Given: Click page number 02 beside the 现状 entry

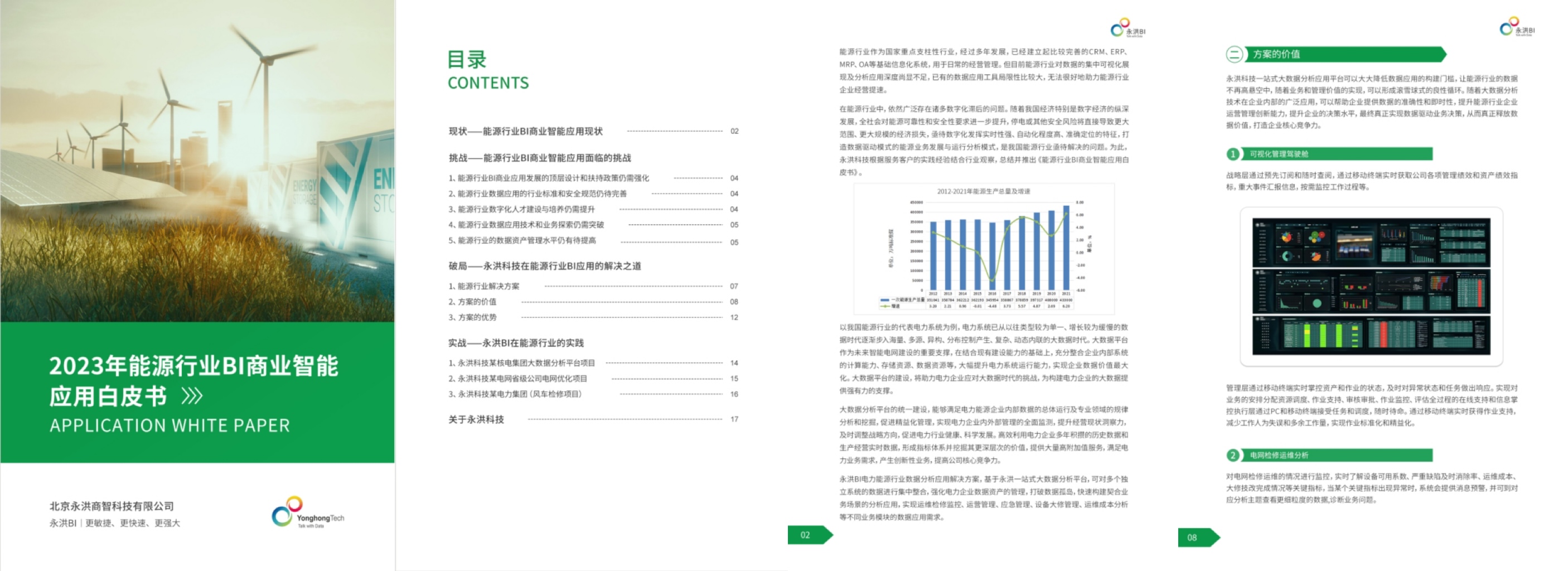Looking at the screenshot, I should (x=735, y=132).
